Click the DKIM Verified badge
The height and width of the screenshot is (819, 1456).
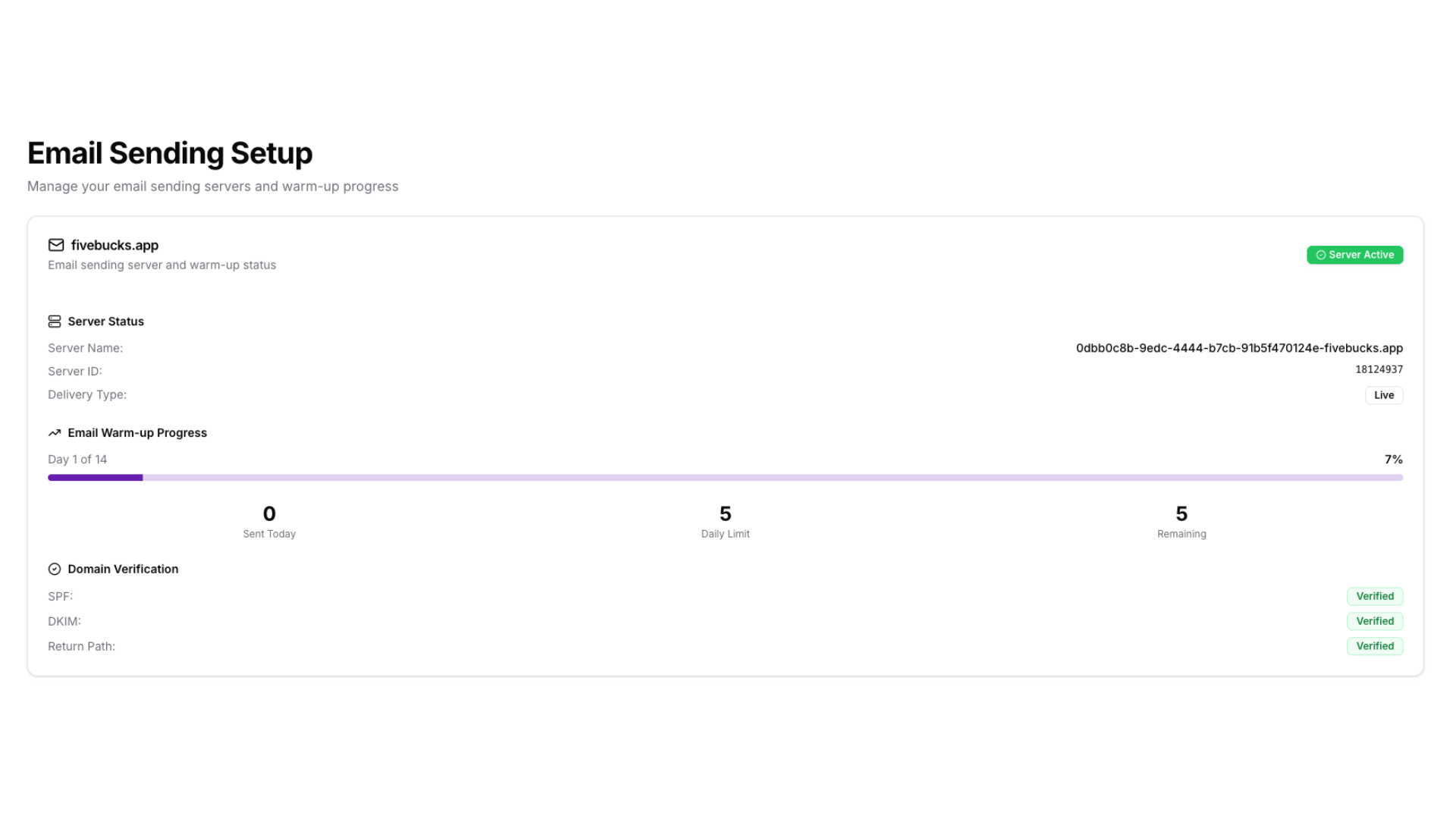tap(1374, 621)
